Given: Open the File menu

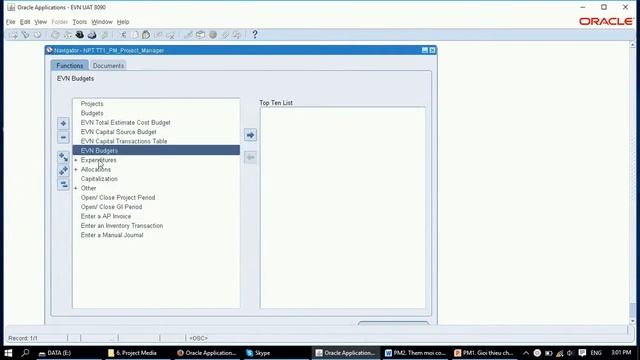Looking at the screenshot, I should click(x=11, y=22).
